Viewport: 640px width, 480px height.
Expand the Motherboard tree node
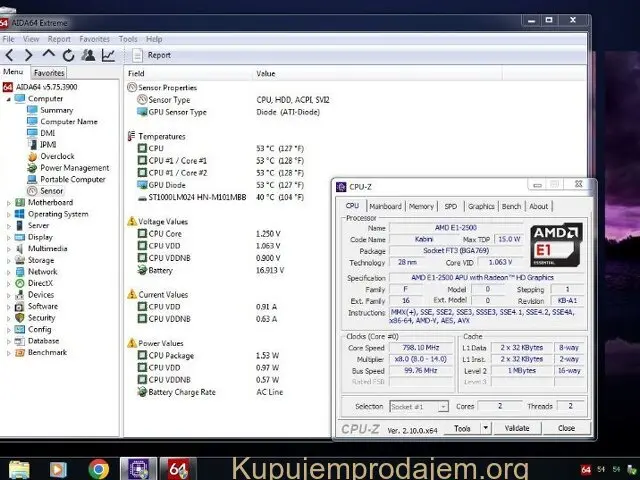point(10,202)
